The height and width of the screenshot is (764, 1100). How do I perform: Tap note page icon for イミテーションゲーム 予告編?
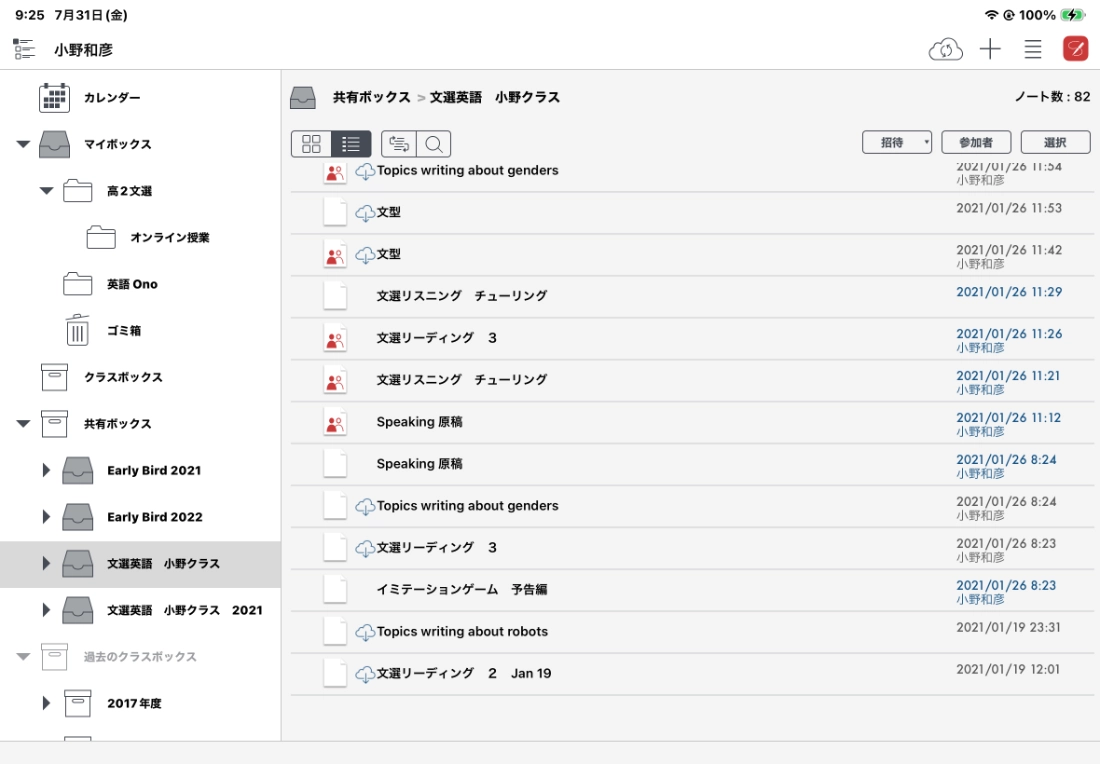(x=335, y=589)
